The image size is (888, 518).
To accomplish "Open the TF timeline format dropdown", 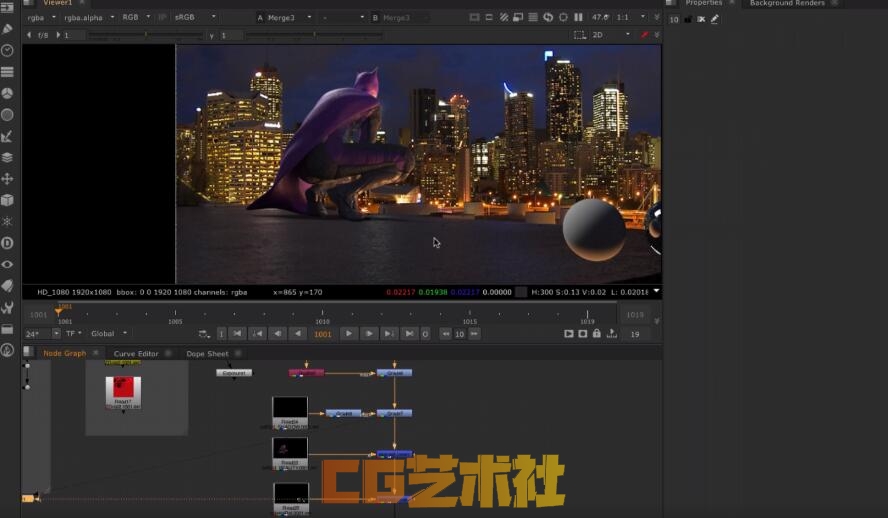I will pyautogui.click(x=74, y=334).
